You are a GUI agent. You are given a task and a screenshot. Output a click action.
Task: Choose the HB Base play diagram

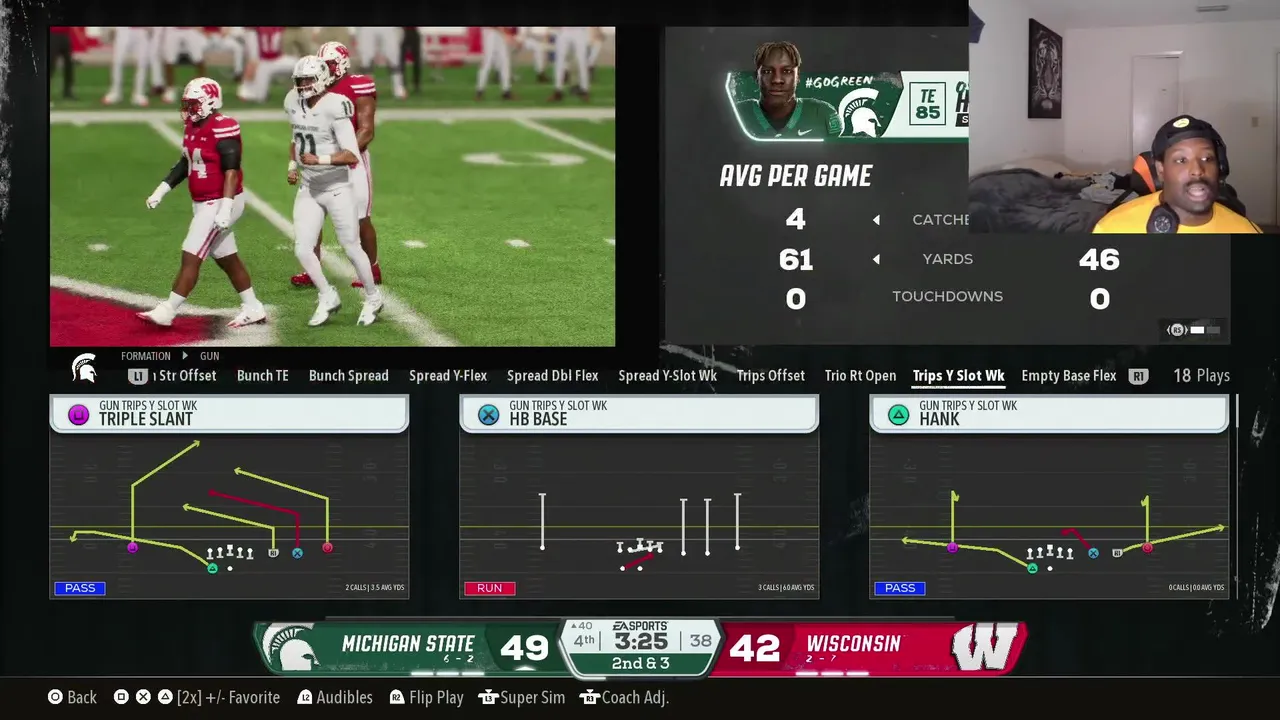point(639,516)
